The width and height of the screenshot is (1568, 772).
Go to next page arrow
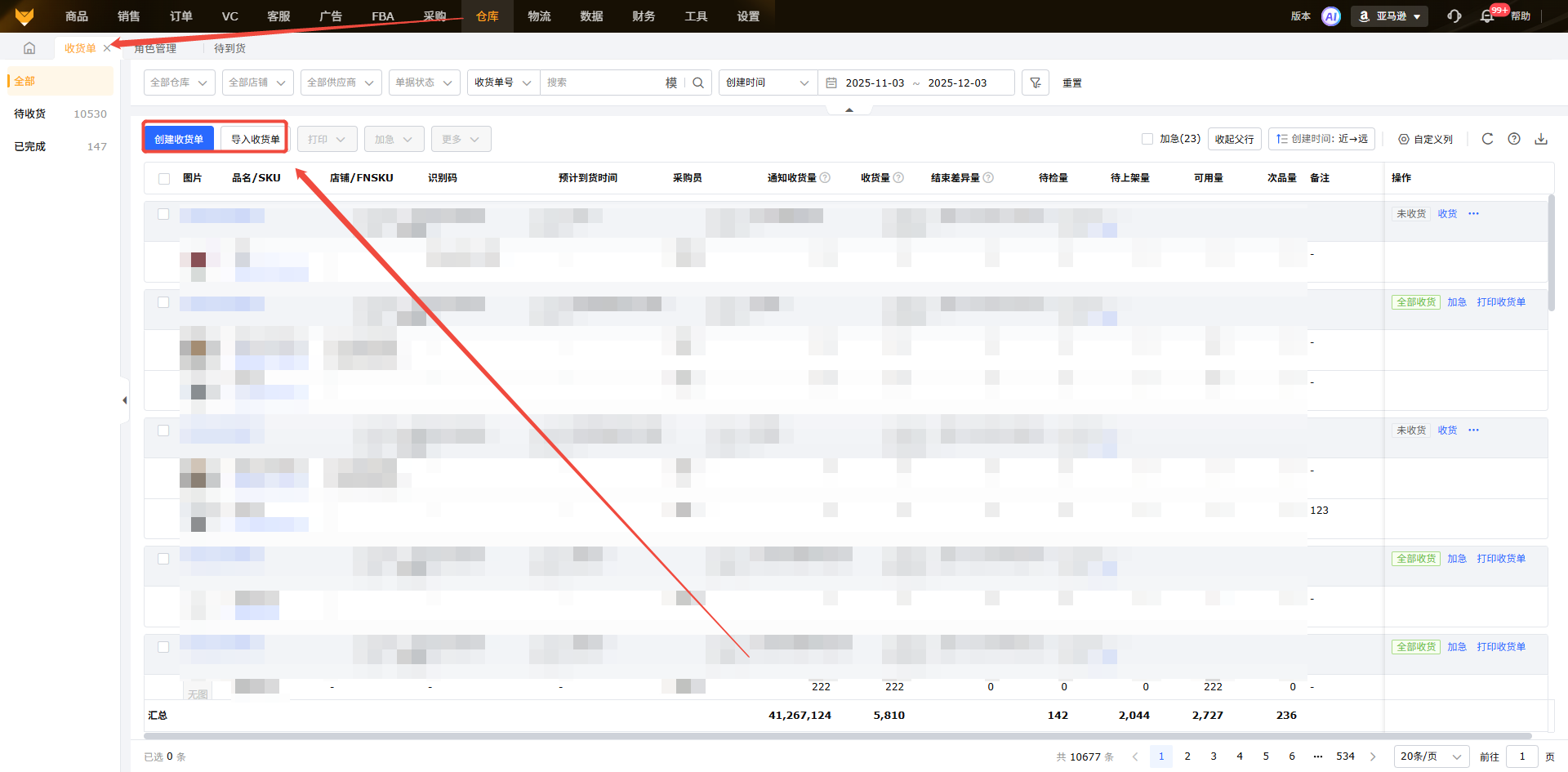pos(1373,756)
